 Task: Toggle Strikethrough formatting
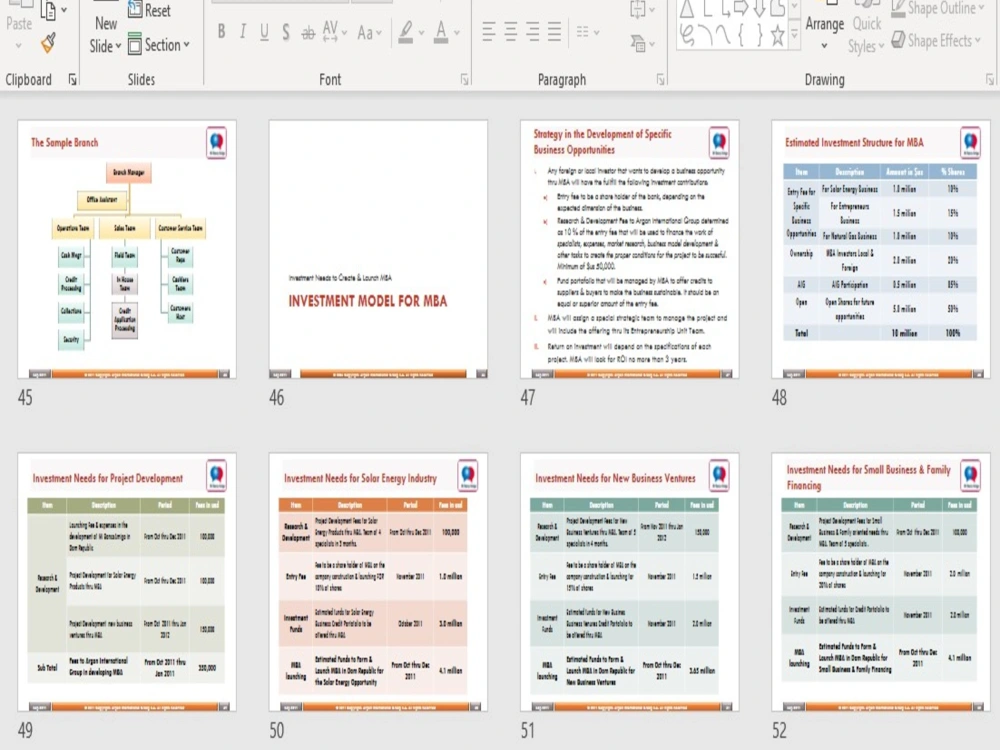[308, 31]
